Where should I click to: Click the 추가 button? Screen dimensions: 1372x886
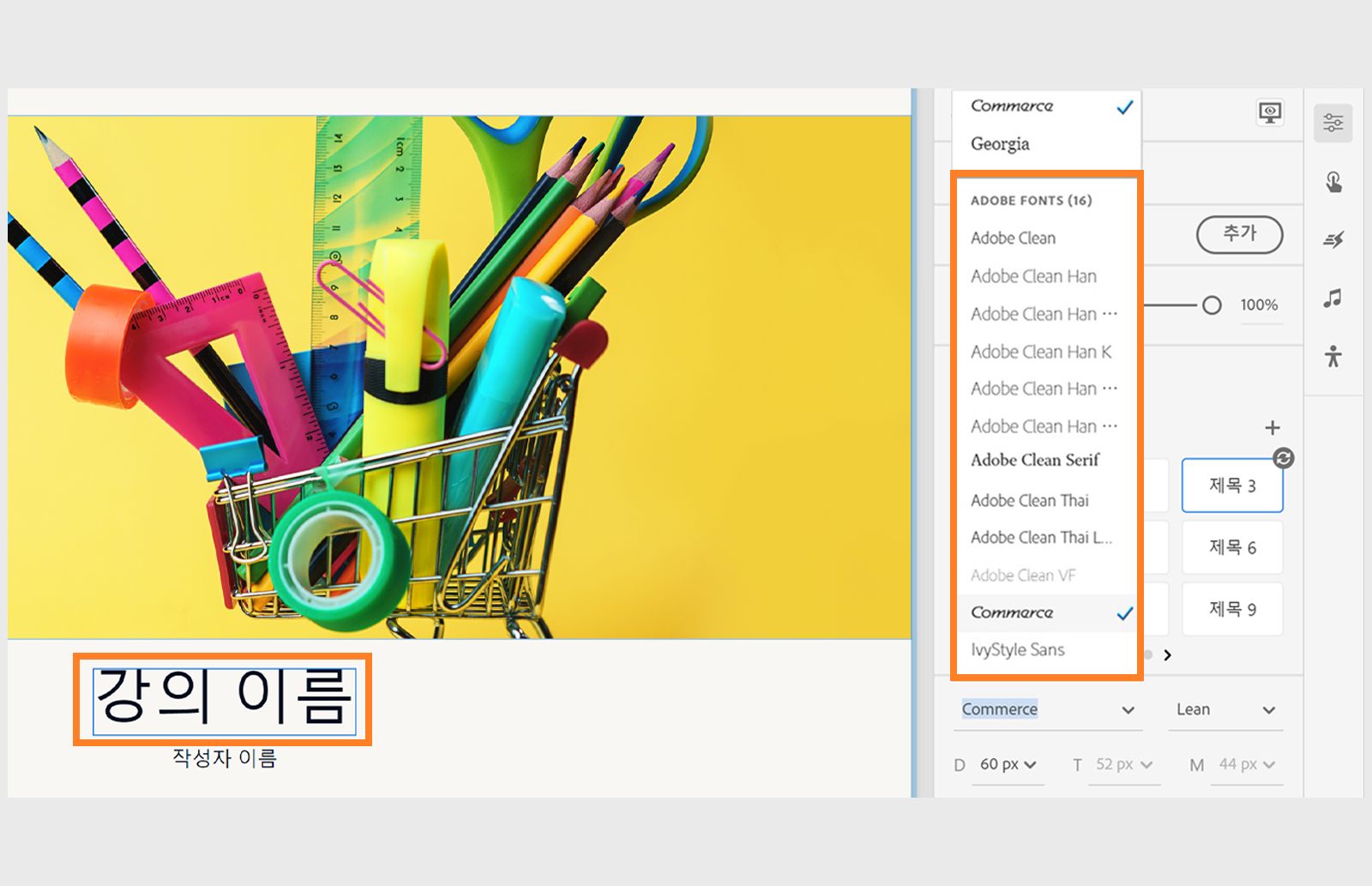tap(1239, 234)
